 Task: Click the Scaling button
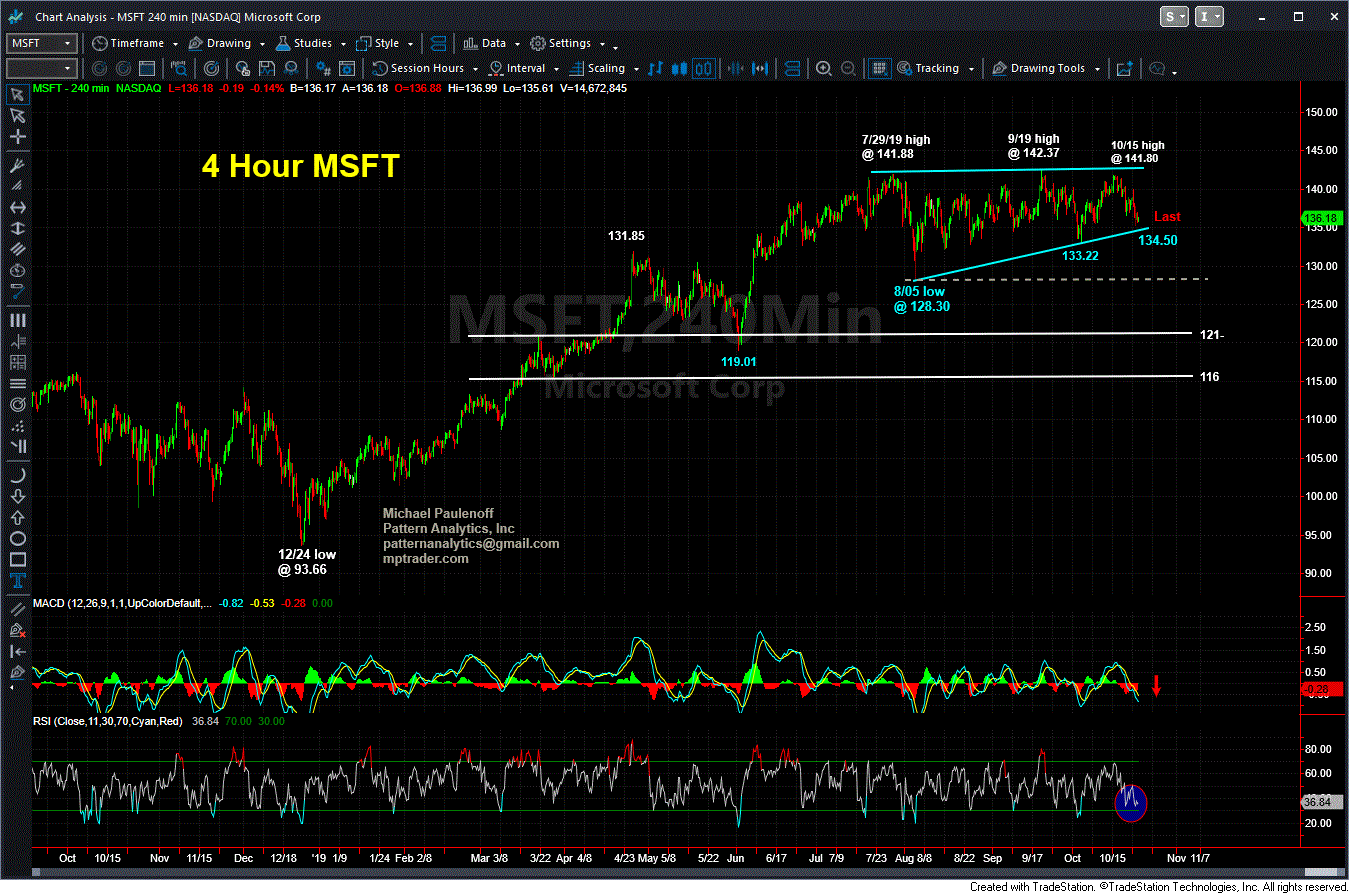598,69
